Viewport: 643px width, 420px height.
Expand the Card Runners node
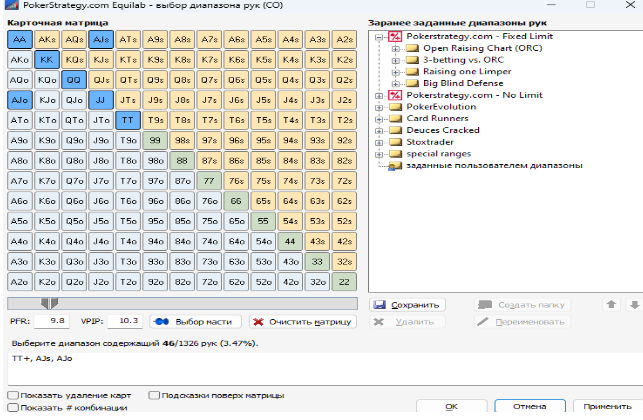tap(379, 119)
